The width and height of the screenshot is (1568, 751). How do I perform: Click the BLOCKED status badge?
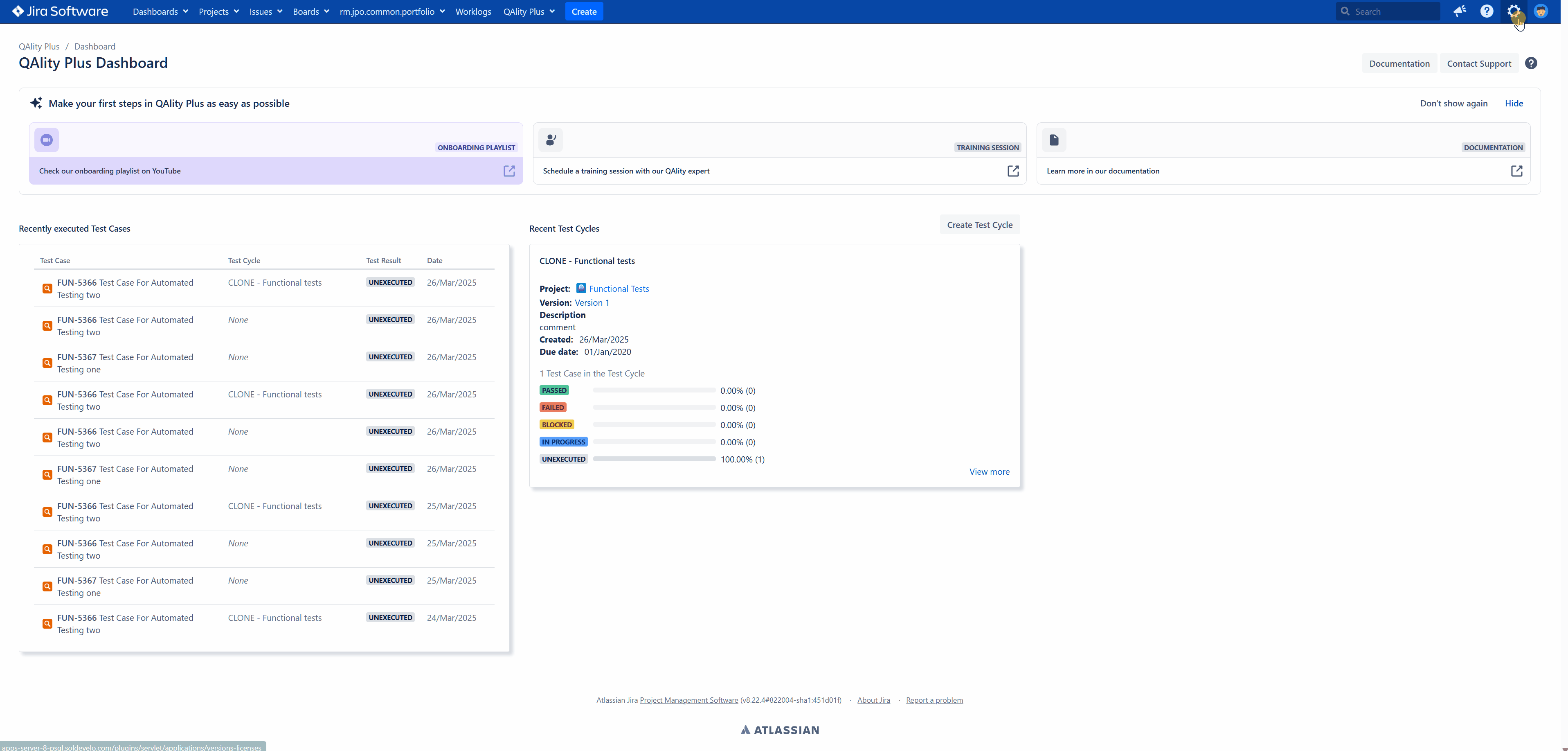557,424
